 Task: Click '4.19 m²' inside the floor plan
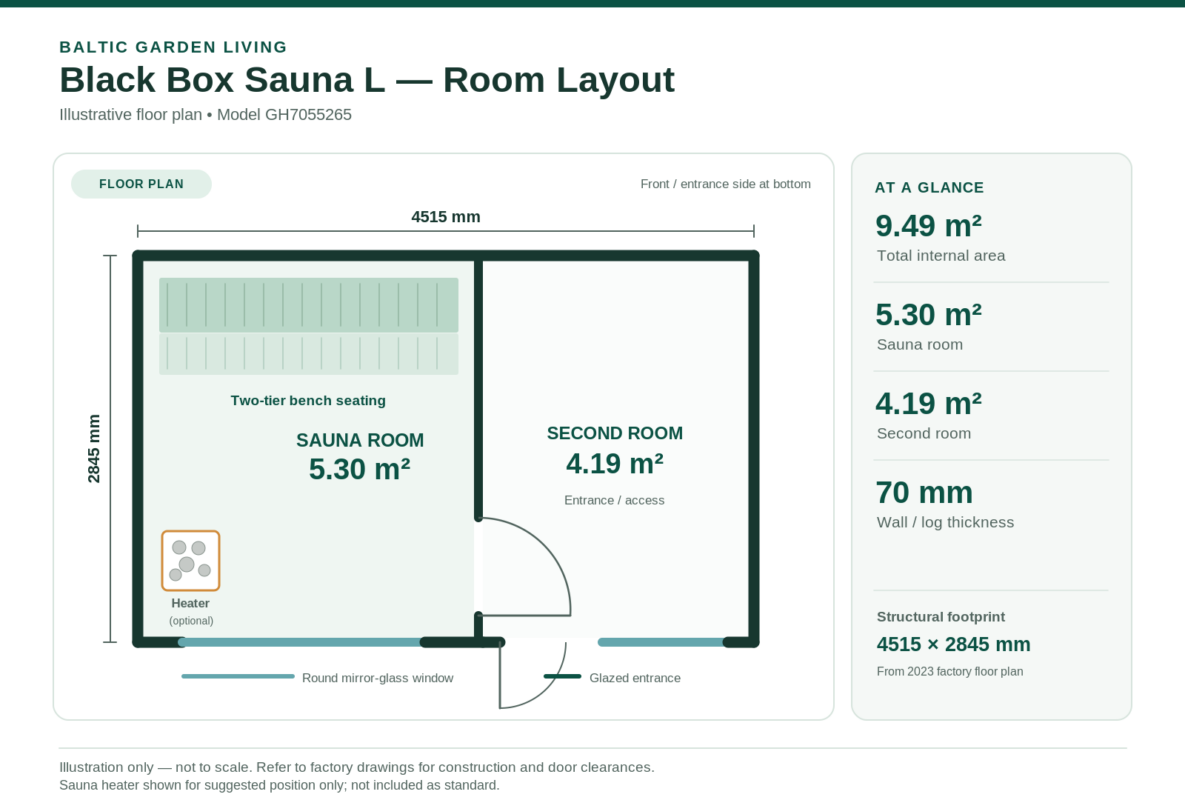614,464
